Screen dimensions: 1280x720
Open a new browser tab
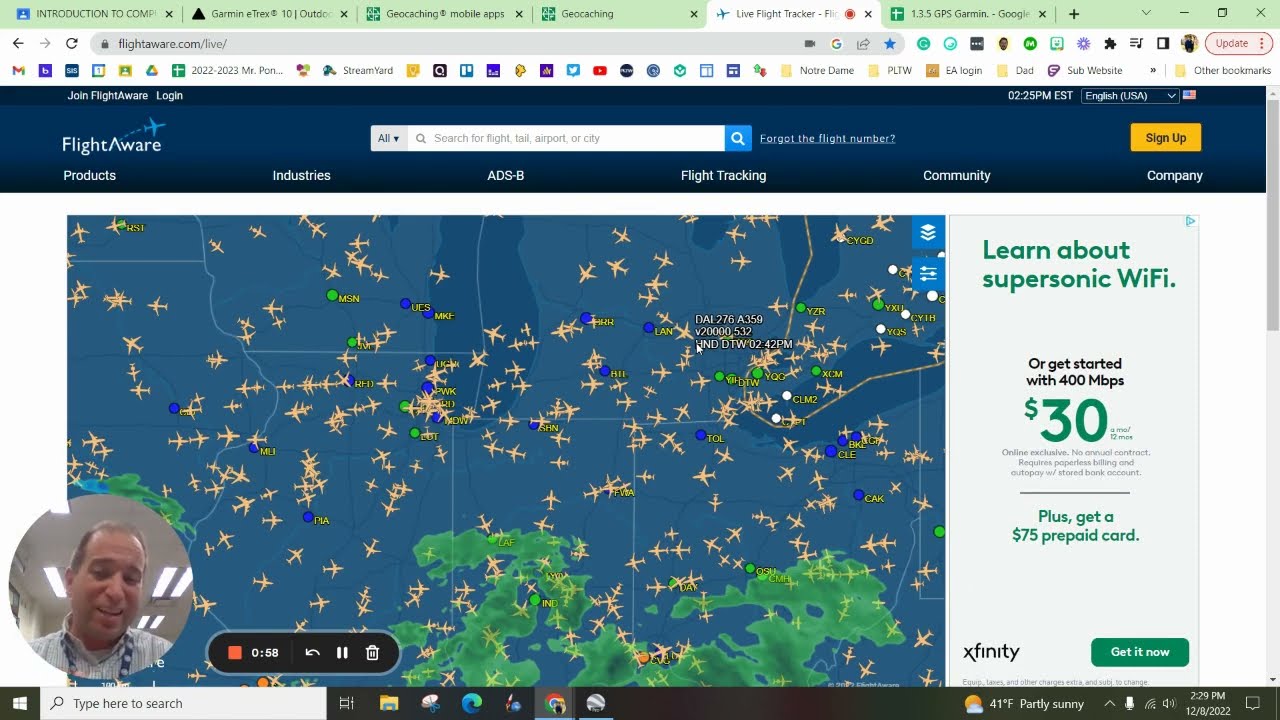tap(1074, 14)
